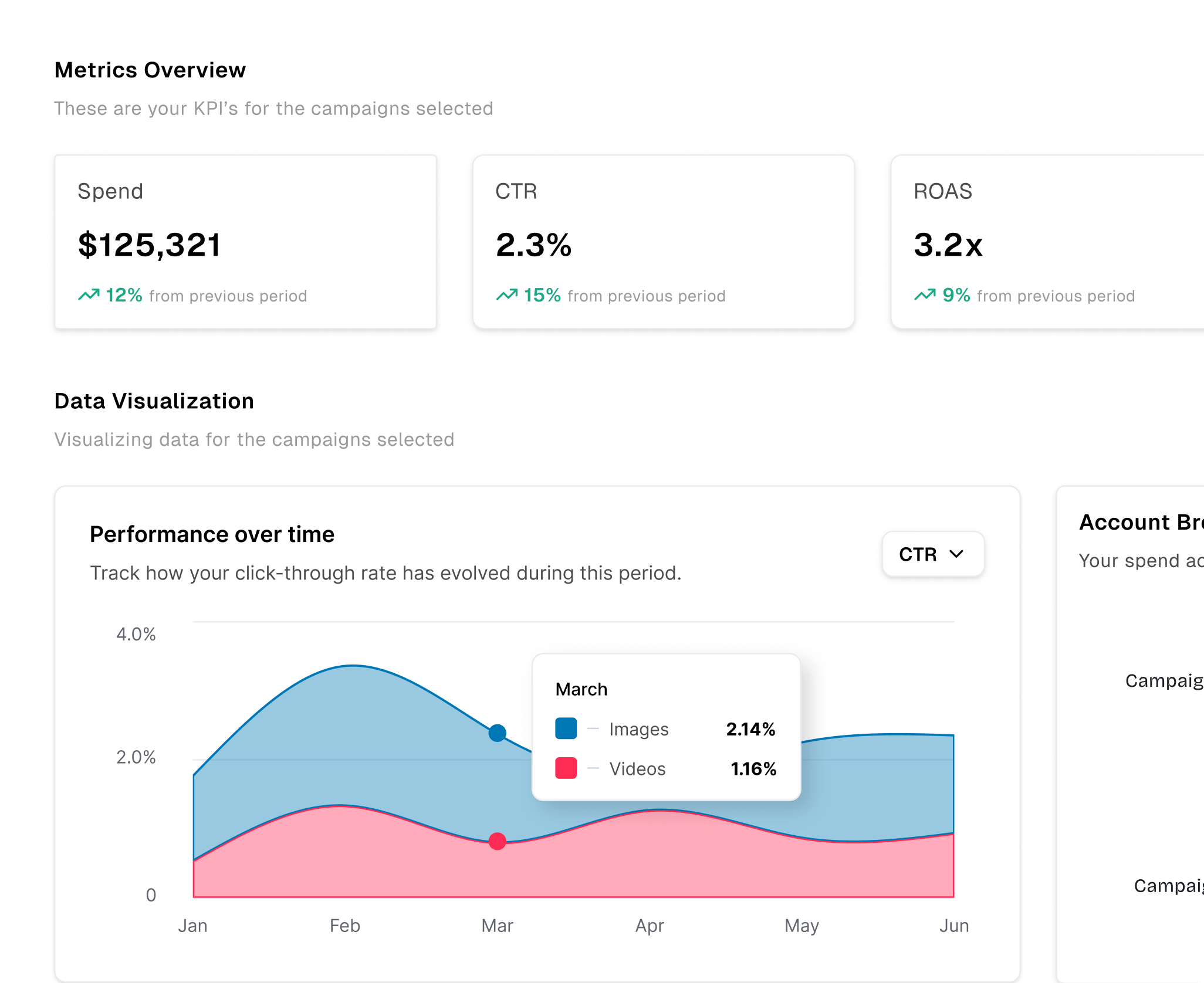
Task: Click the blue Images data point on chart
Action: pyautogui.click(x=498, y=733)
